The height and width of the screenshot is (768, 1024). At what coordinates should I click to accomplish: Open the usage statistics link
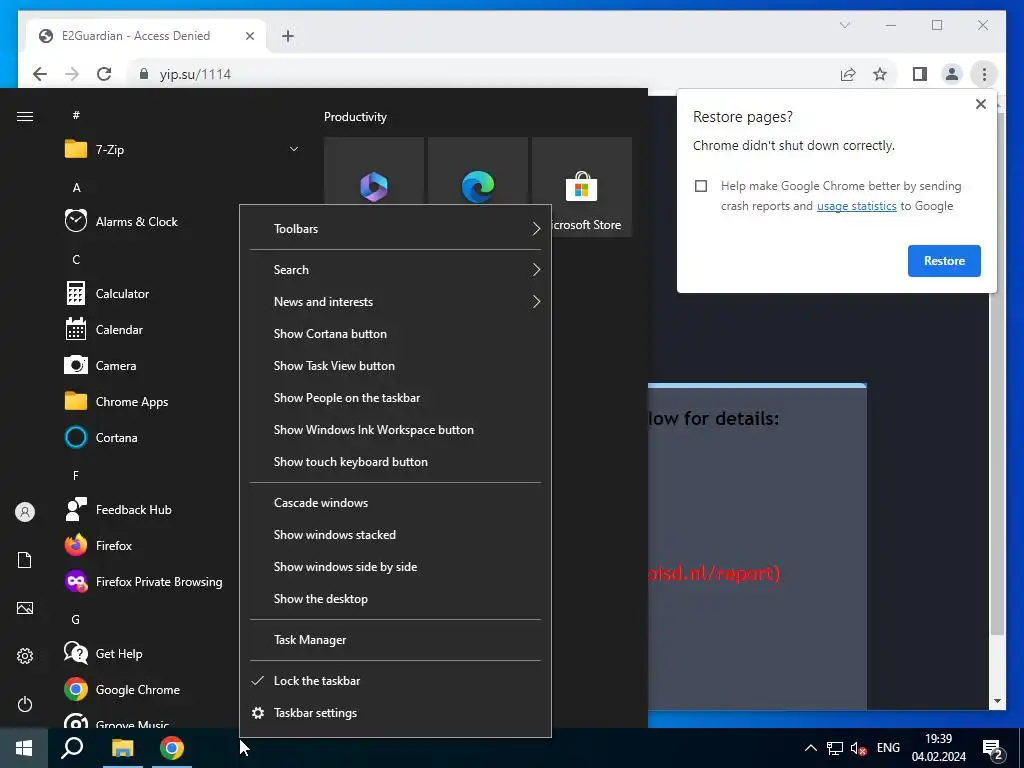(x=856, y=206)
